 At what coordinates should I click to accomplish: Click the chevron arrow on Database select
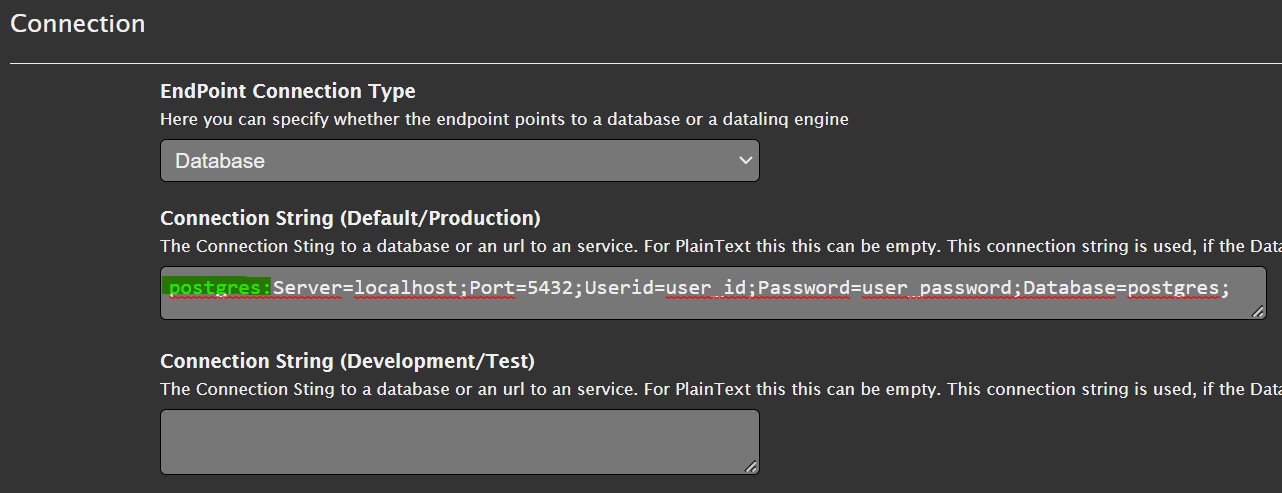(x=745, y=160)
